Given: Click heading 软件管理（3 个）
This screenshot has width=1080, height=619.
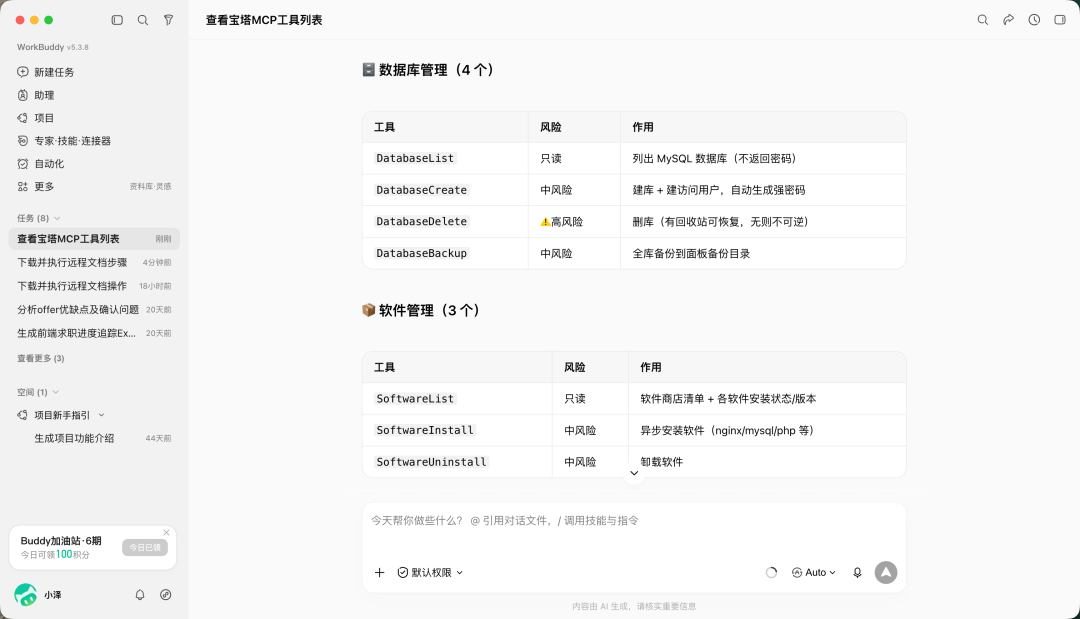Looking at the screenshot, I should click(422, 310).
